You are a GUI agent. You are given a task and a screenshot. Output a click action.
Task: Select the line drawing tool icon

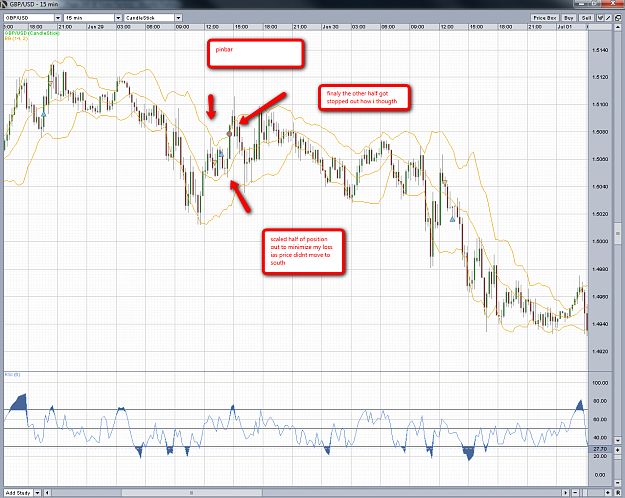pyautogui.click(x=608, y=18)
